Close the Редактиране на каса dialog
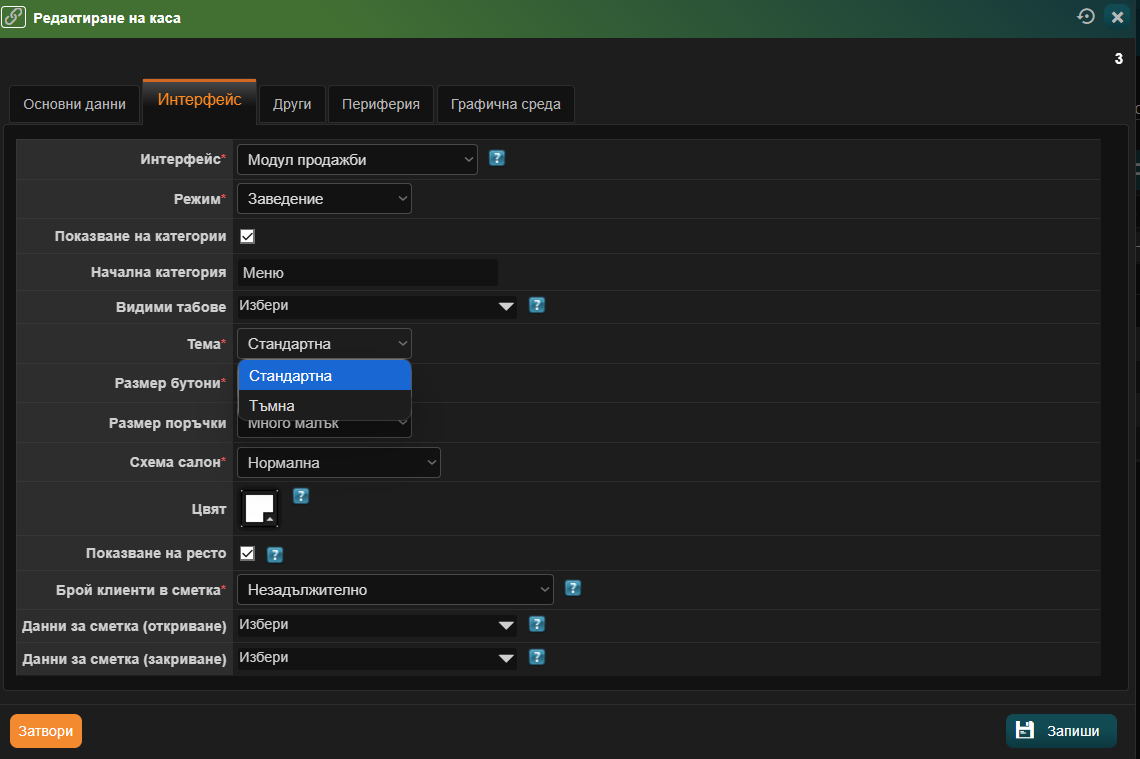Screen dimensions: 1140x759 [x=1117, y=16]
